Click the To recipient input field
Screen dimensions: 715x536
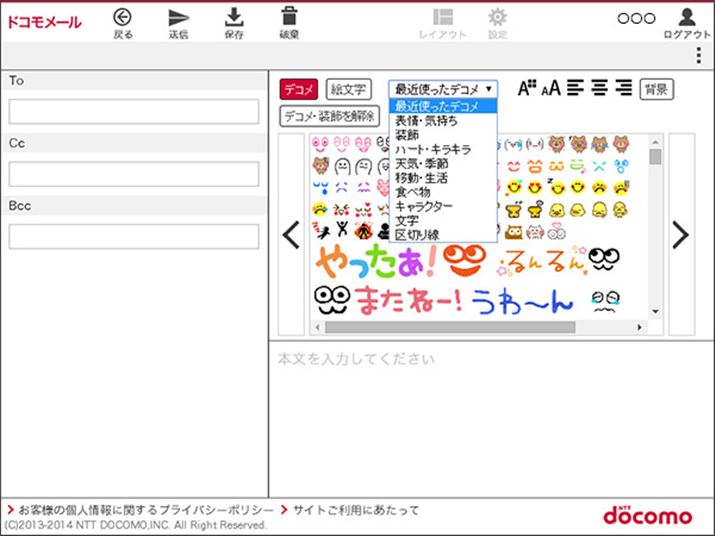tap(134, 111)
